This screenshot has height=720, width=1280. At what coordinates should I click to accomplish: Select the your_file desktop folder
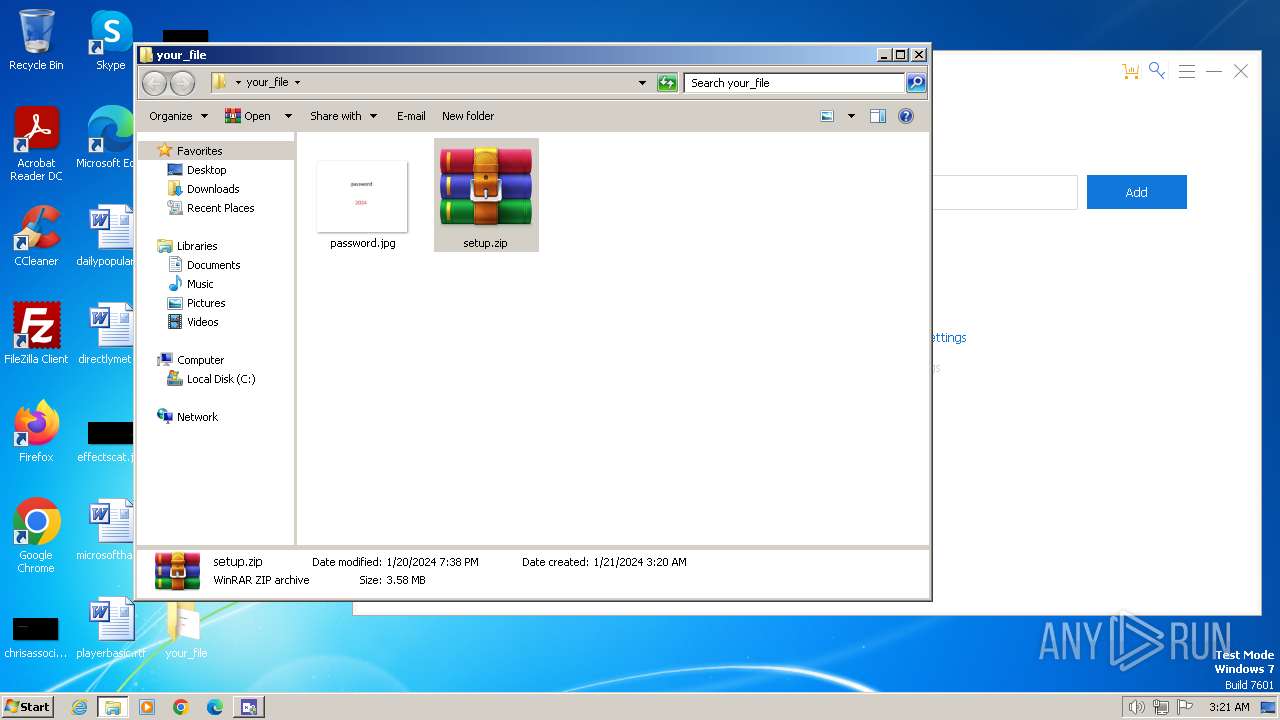(x=186, y=630)
